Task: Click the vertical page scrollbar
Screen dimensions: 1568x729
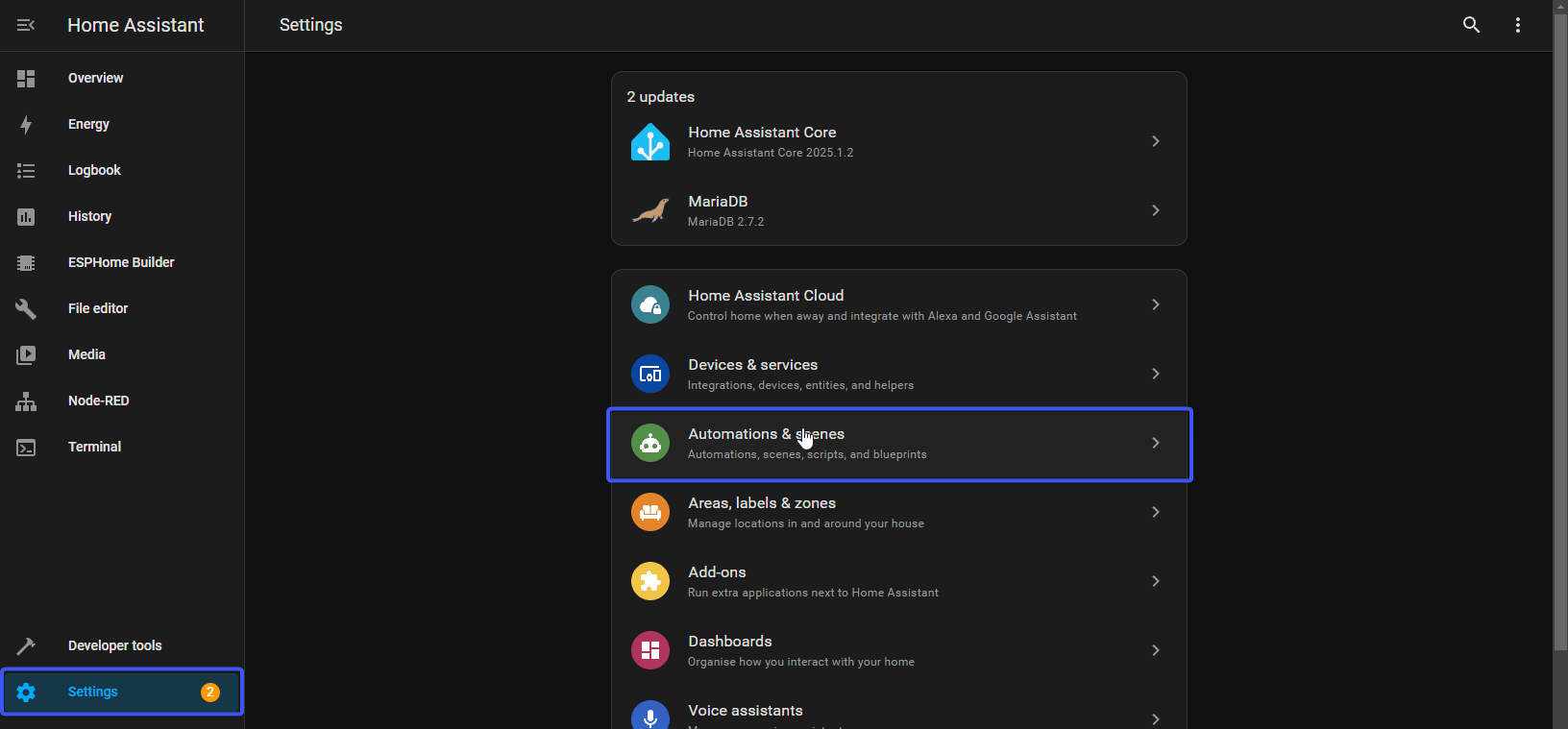Action: pos(1559,336)
